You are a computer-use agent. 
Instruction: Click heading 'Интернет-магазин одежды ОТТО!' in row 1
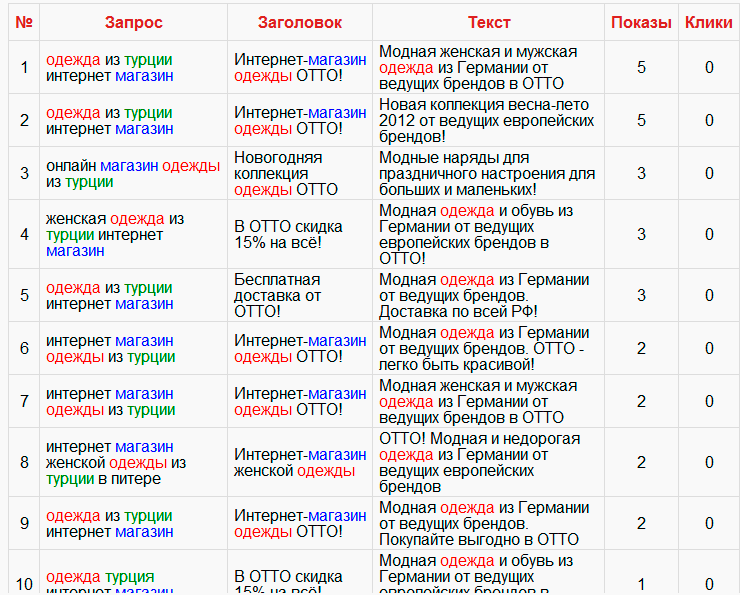(x=300, y=67)
